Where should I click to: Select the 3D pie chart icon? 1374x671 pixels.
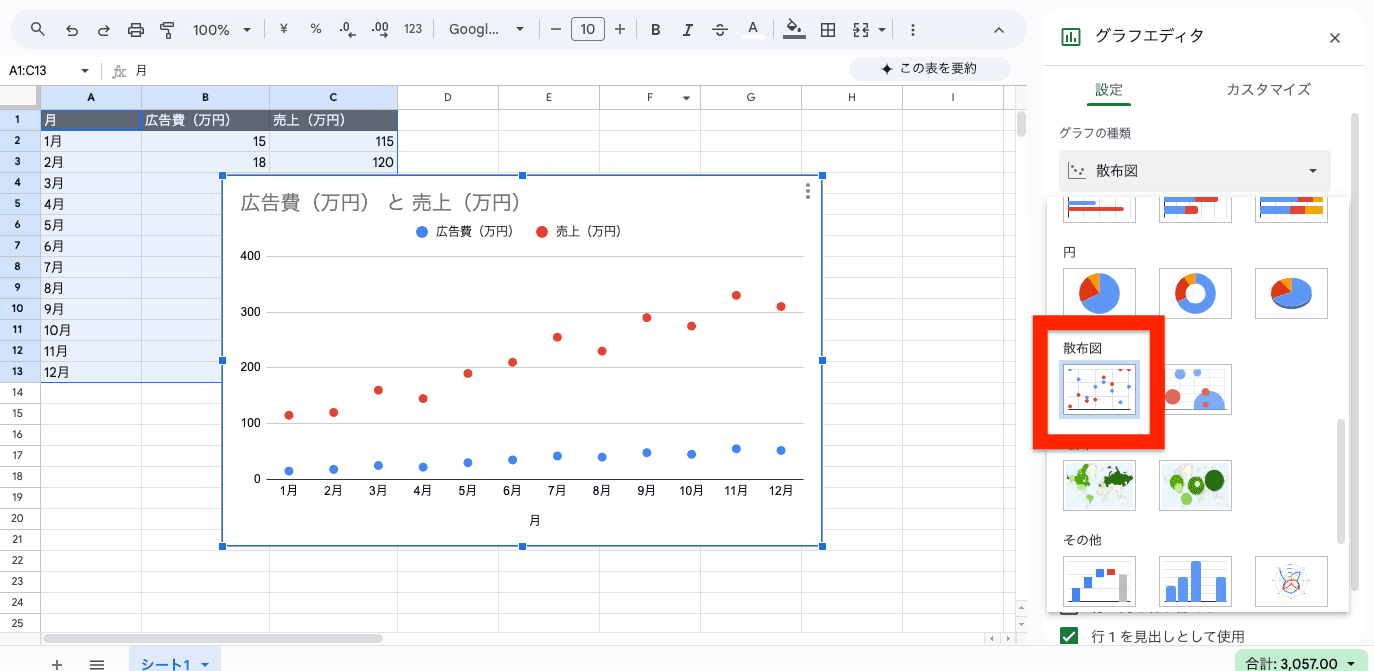click(x=1291, y=293)
